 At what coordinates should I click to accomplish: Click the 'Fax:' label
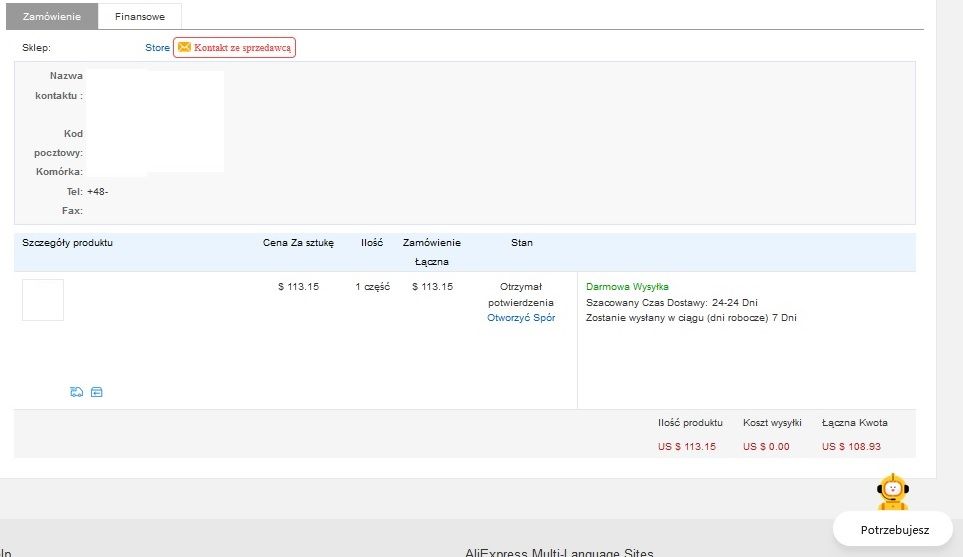coord(72,211)
